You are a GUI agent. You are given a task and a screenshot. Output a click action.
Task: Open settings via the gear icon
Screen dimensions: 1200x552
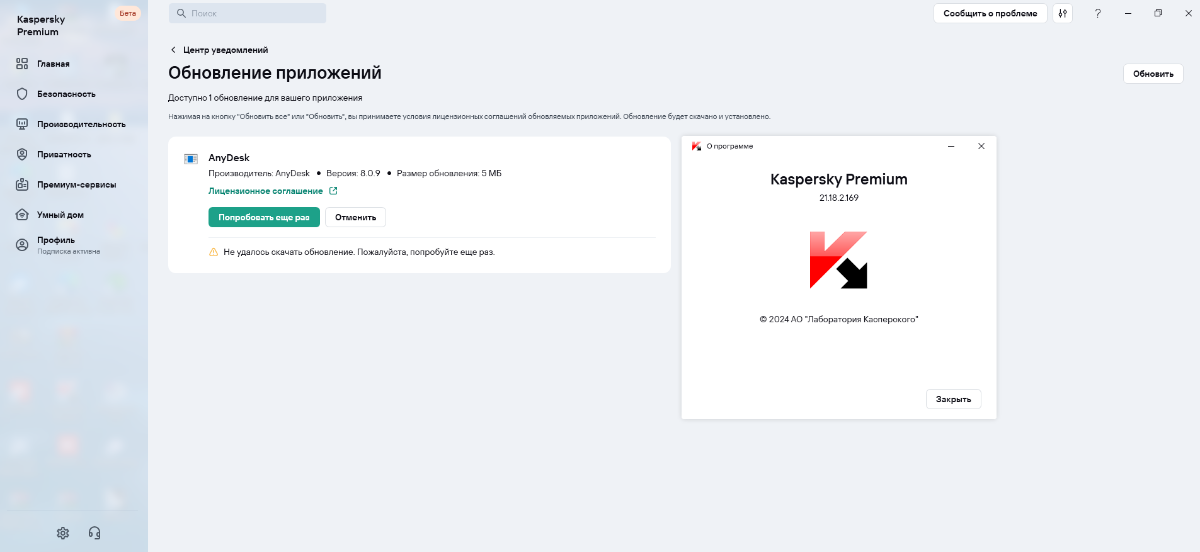coord(63,533)
